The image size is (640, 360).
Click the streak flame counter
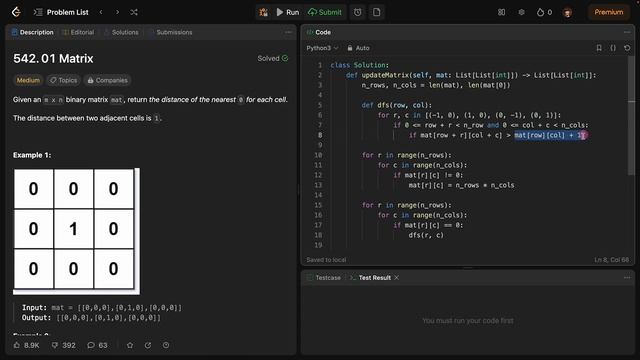pos(544,12)
